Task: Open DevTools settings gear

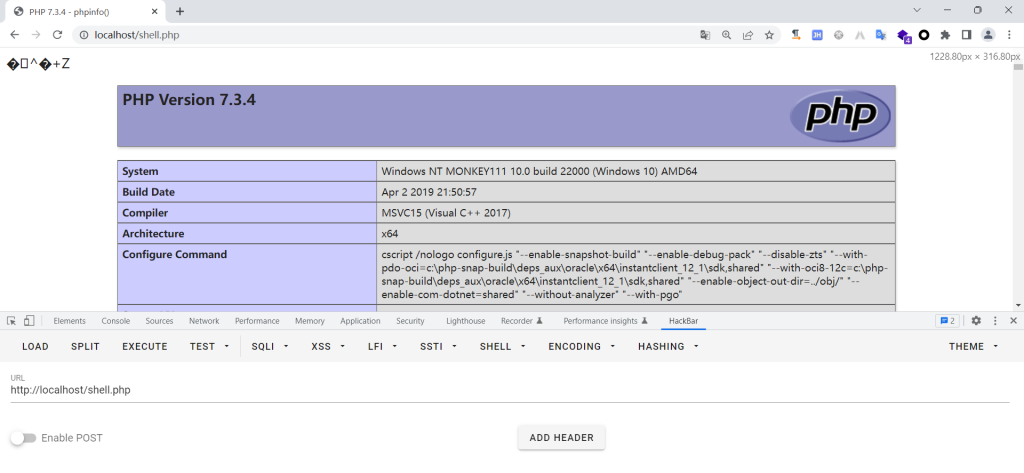Action: click(976, 321)
